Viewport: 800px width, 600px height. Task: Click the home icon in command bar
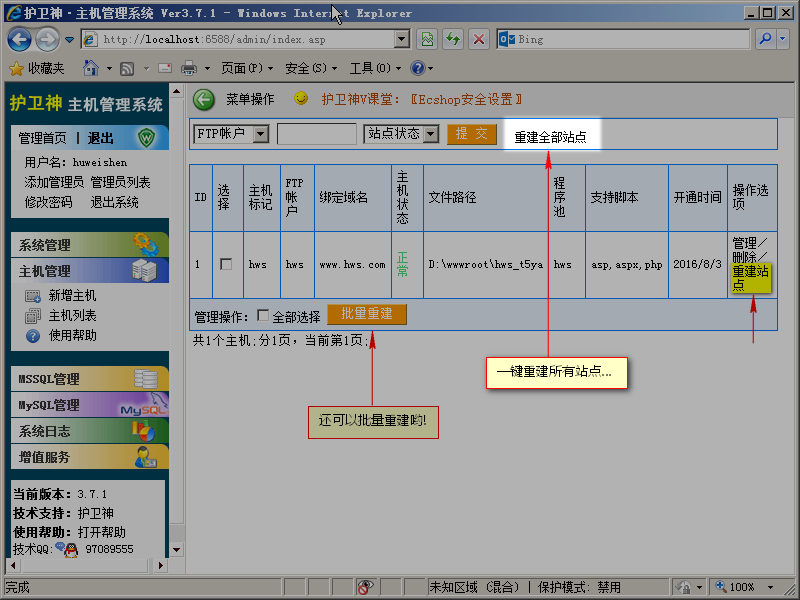(90, 68)
